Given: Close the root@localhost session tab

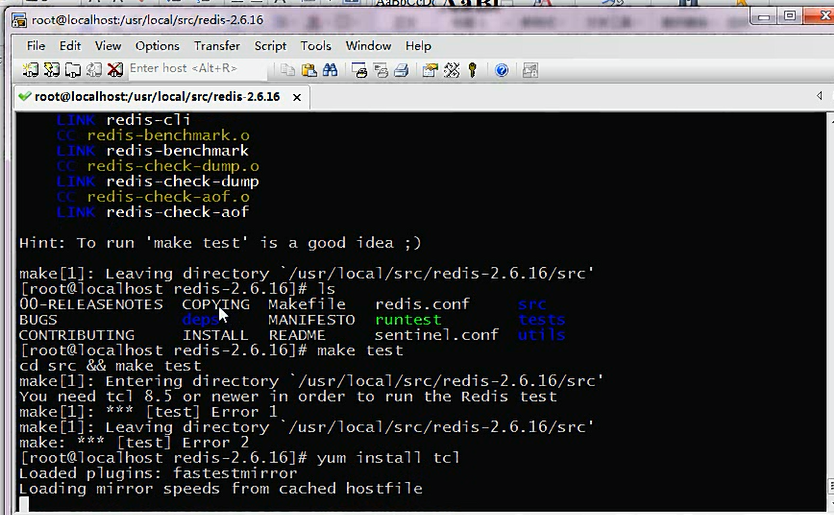Looking at the screenshot, I should click(297, 97).
